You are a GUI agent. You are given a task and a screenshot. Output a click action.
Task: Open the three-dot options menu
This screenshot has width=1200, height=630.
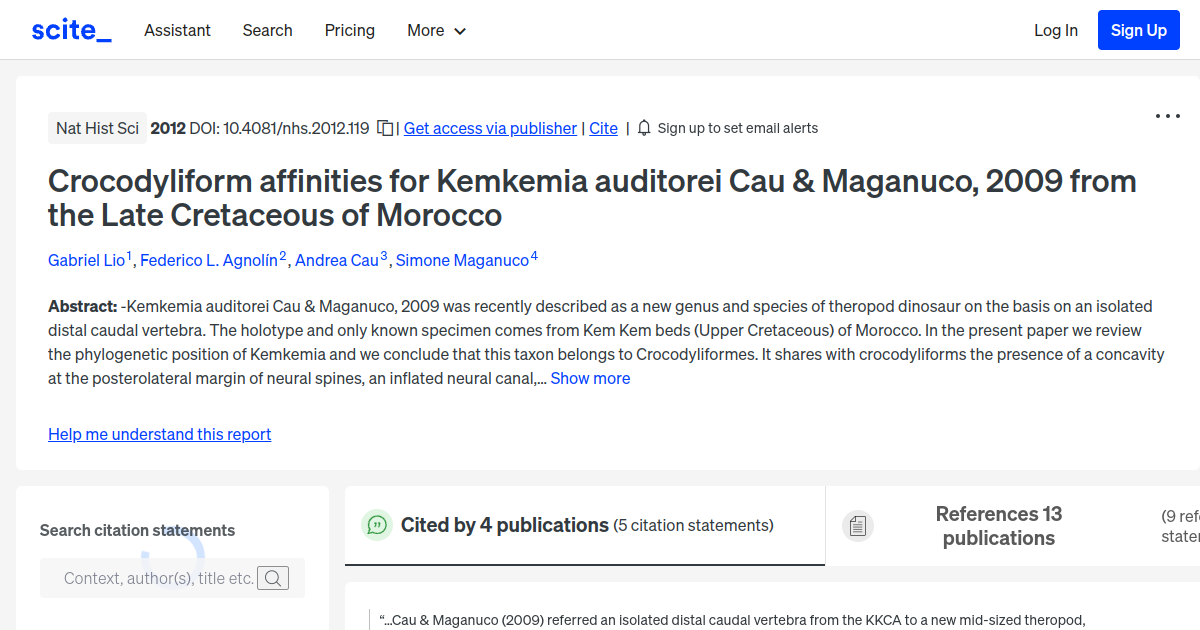click(x=1167, y=116)
